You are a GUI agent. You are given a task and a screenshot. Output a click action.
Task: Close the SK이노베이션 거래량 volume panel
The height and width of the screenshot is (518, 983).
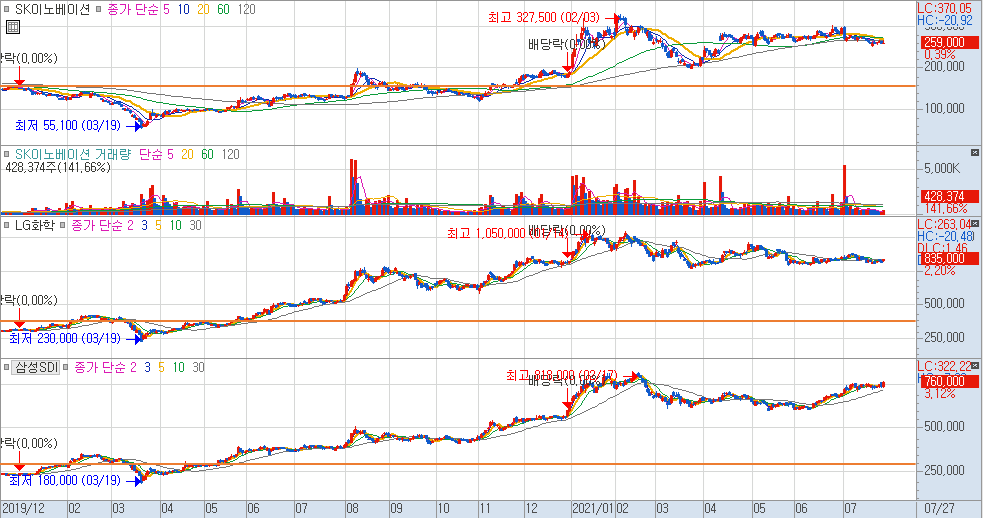(975, 152)
